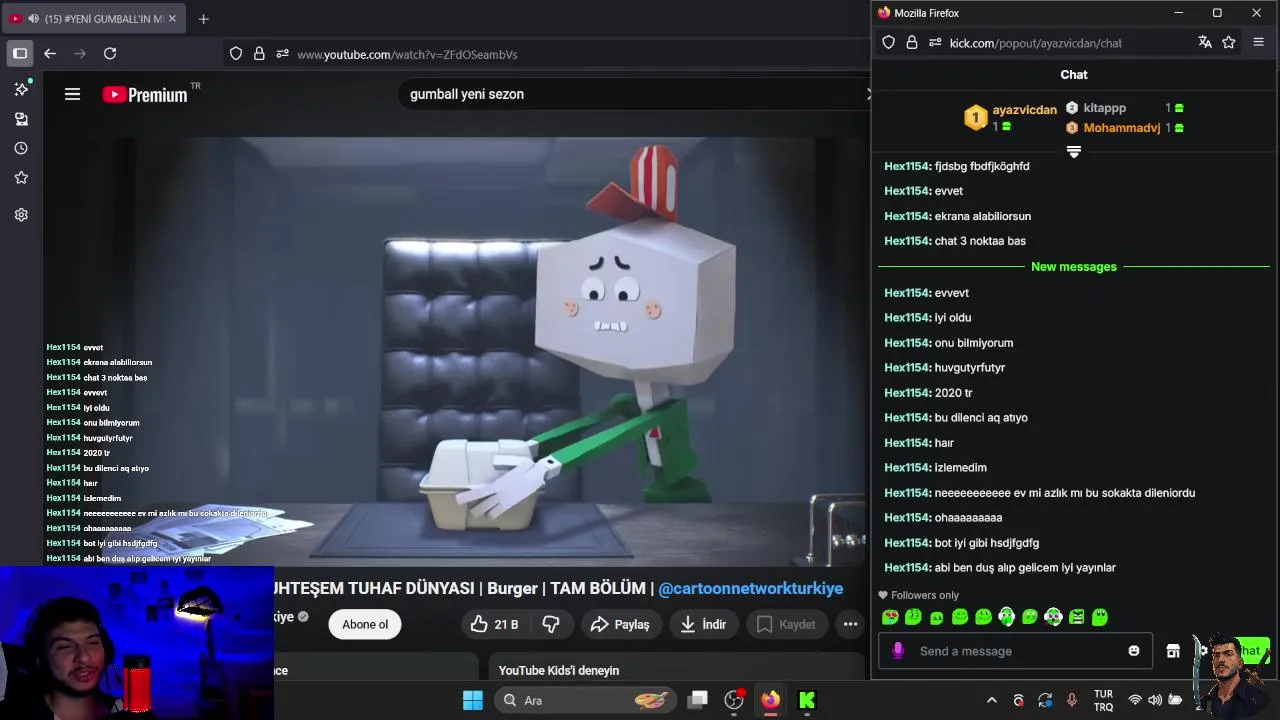Bookmark the Kick chat page star
Viewport: 1280px width, 720px height.
coord(1229,42)
